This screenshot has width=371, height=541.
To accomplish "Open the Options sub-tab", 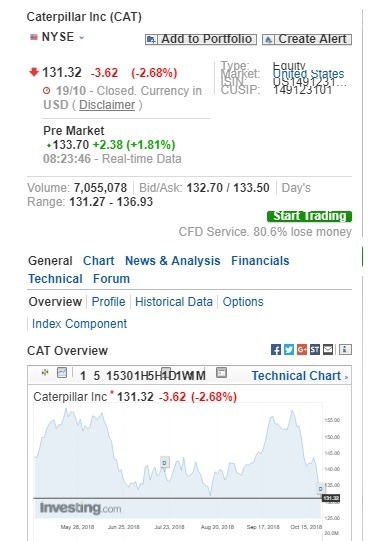I will [x=243, y=302].
